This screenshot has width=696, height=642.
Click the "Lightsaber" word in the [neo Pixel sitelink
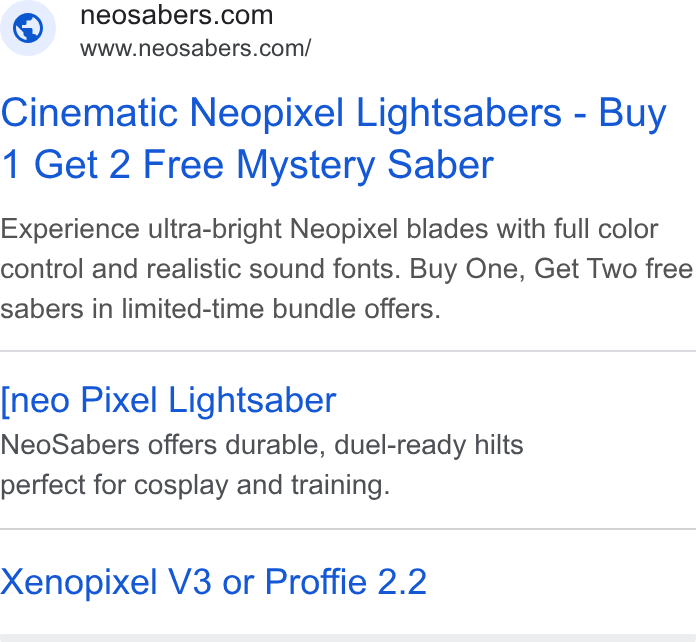(252, 400)
